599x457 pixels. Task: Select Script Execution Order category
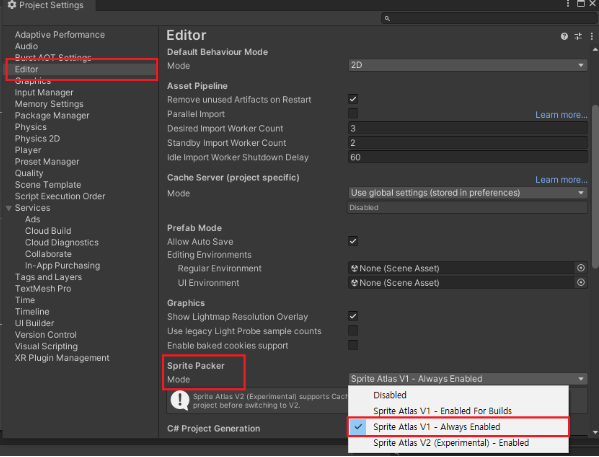(60, 196)
